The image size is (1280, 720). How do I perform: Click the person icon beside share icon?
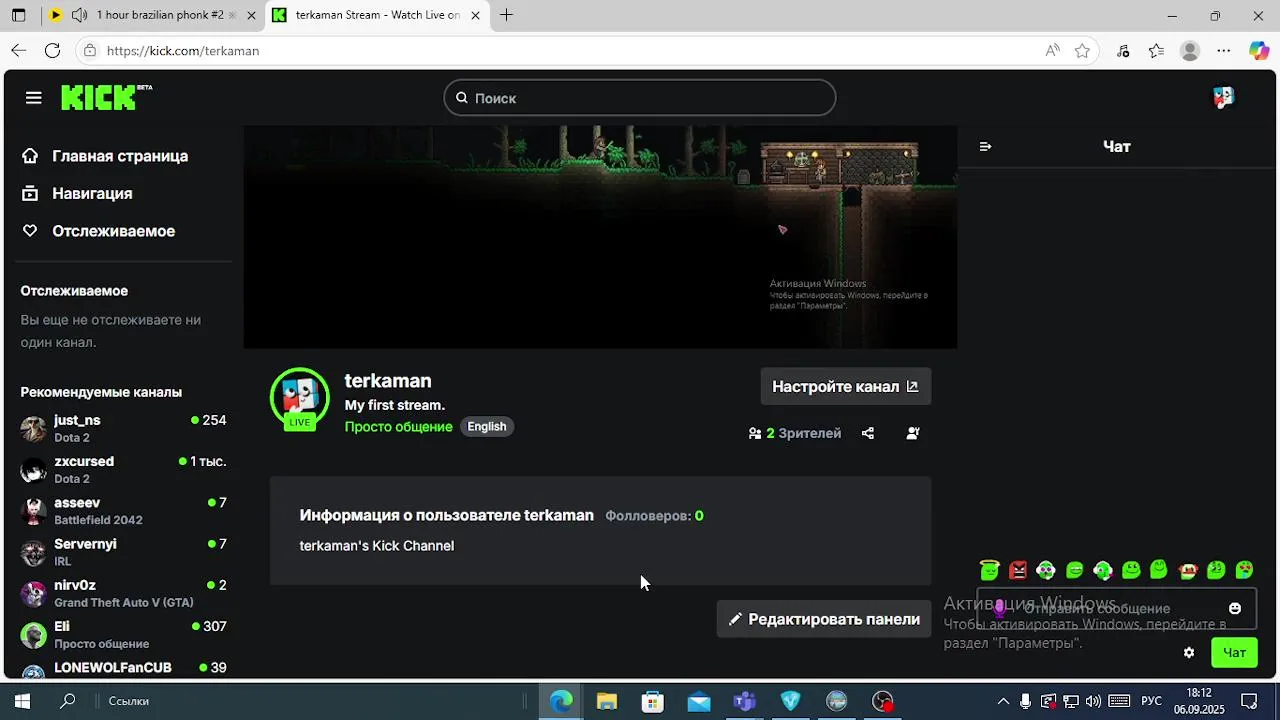click(913, 433)
